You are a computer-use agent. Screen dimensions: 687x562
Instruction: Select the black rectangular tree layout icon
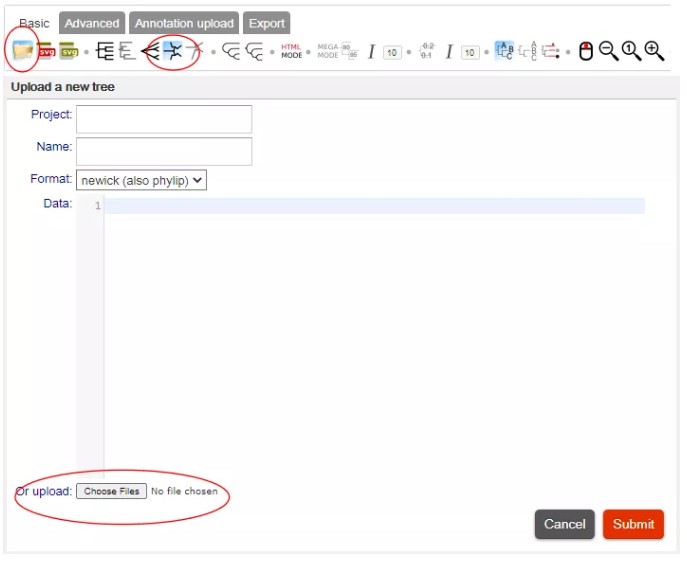click(104, 51)
